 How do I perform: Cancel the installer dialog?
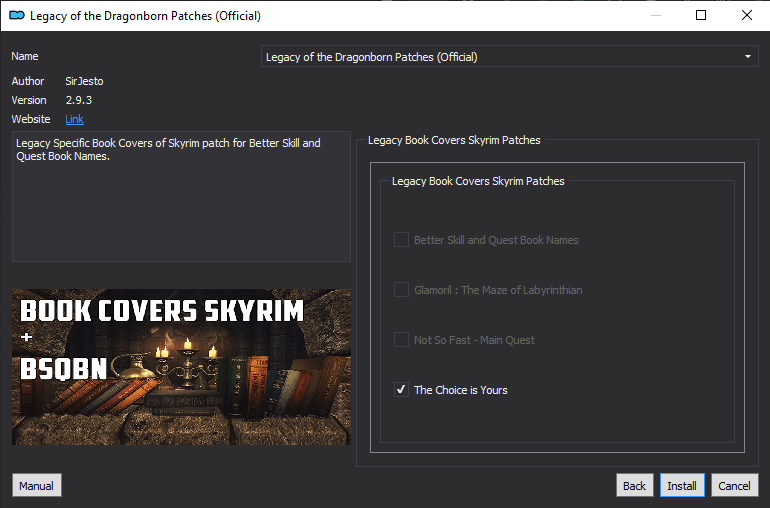(x=735, y=485)
